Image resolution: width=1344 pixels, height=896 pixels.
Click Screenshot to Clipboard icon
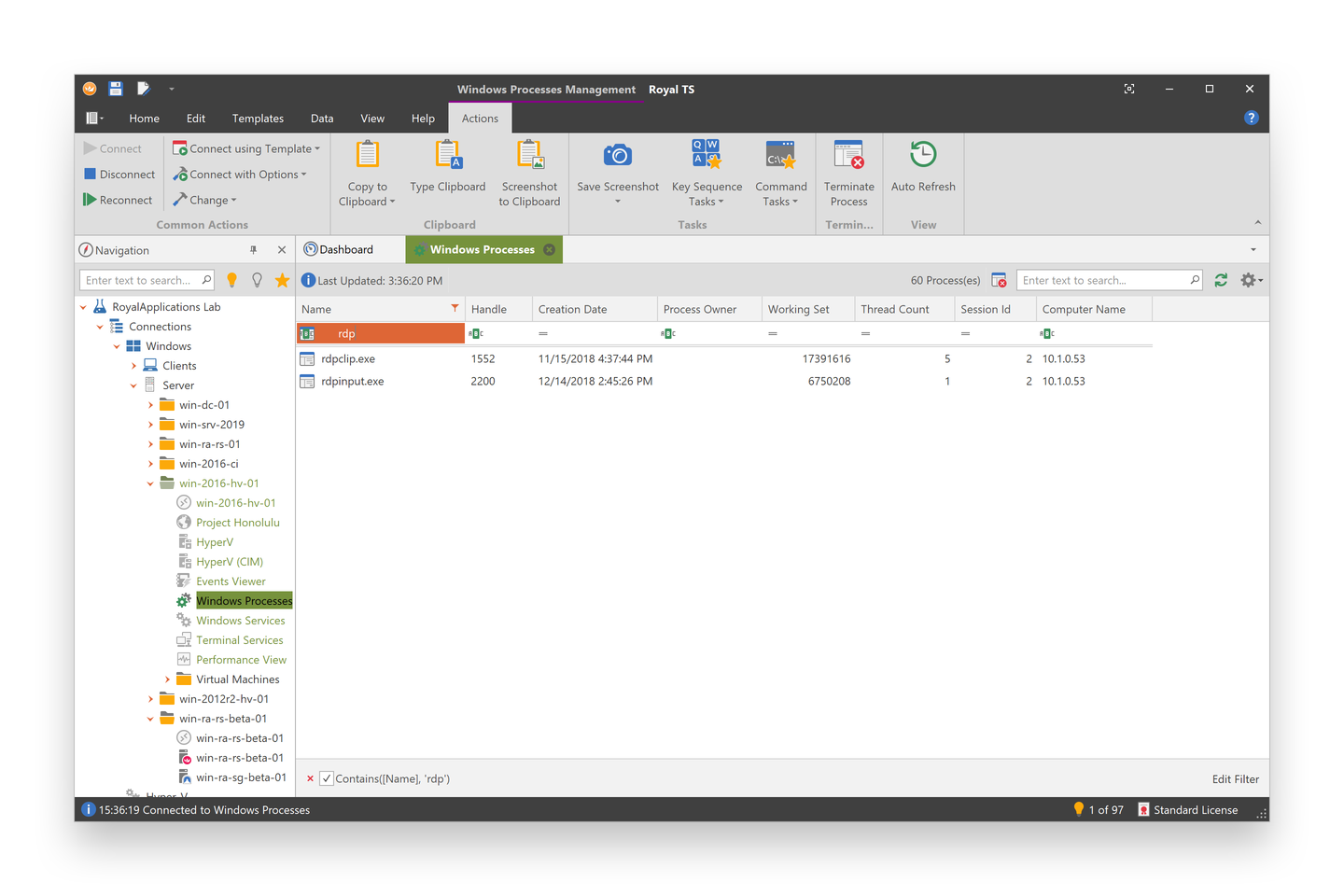[x=529, y=156]
